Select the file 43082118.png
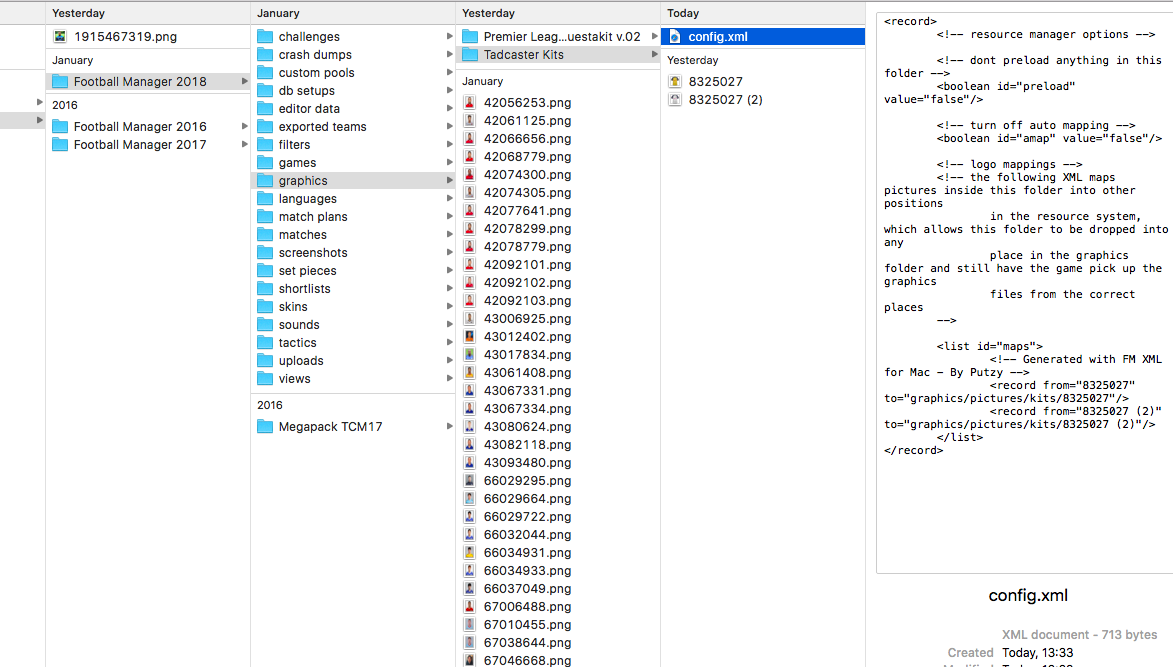1173x667 pixels. (527, 444)
